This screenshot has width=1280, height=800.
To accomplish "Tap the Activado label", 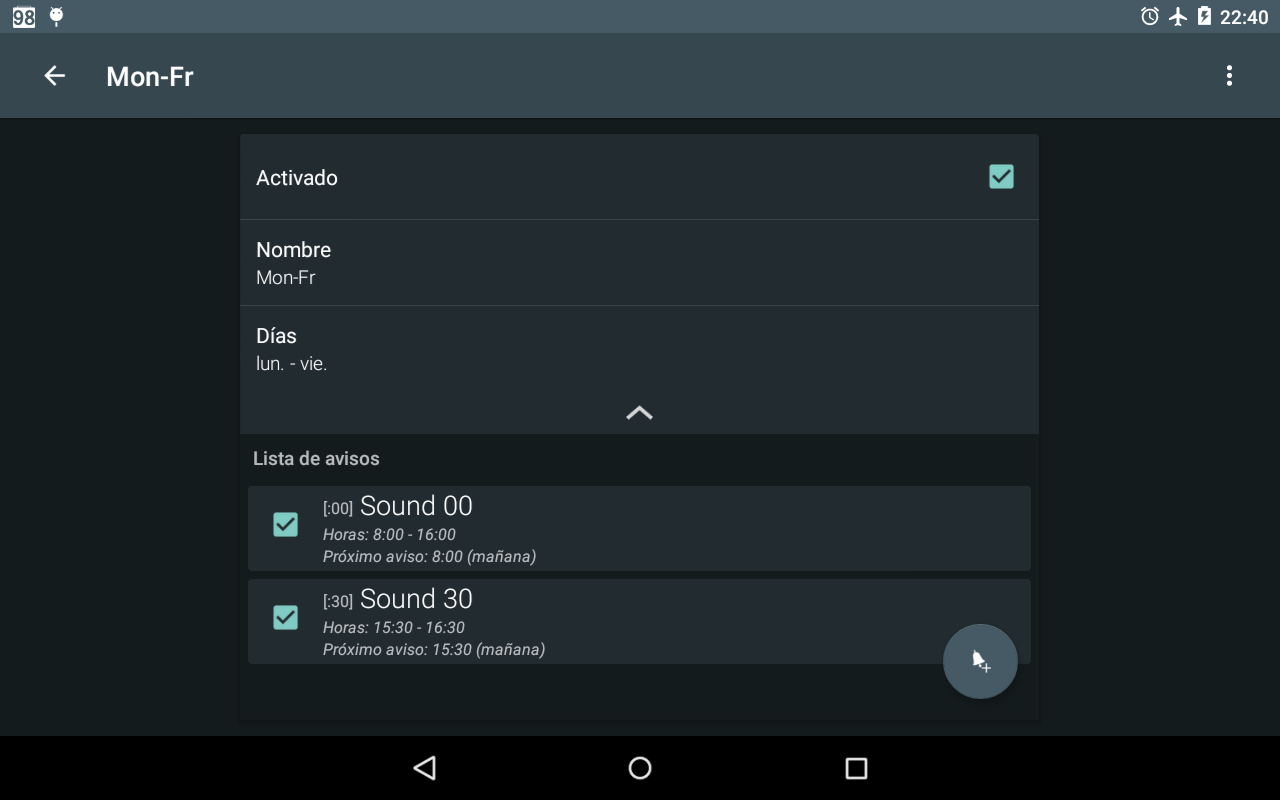I will coord(297,178).
